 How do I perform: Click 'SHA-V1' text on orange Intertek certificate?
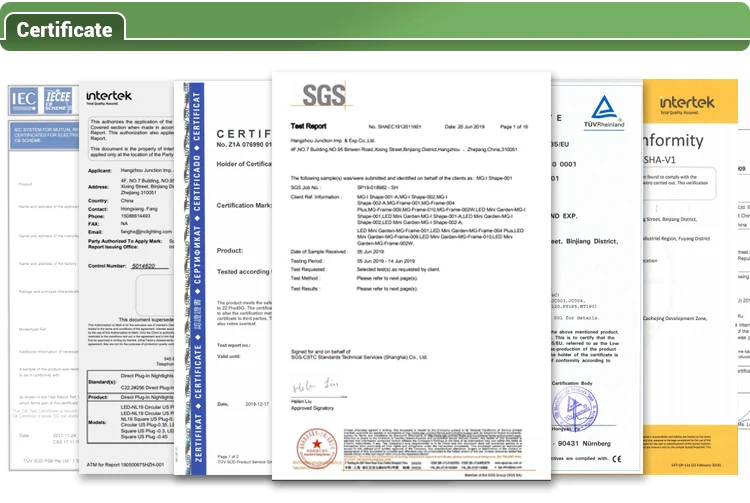point(660,160)
